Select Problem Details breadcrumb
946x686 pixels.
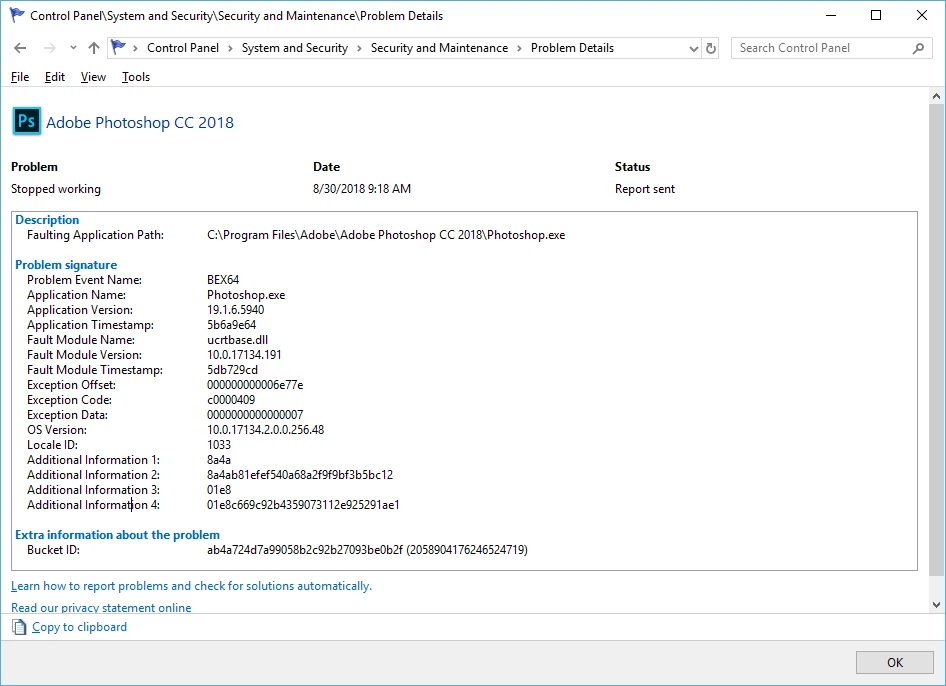572,48
